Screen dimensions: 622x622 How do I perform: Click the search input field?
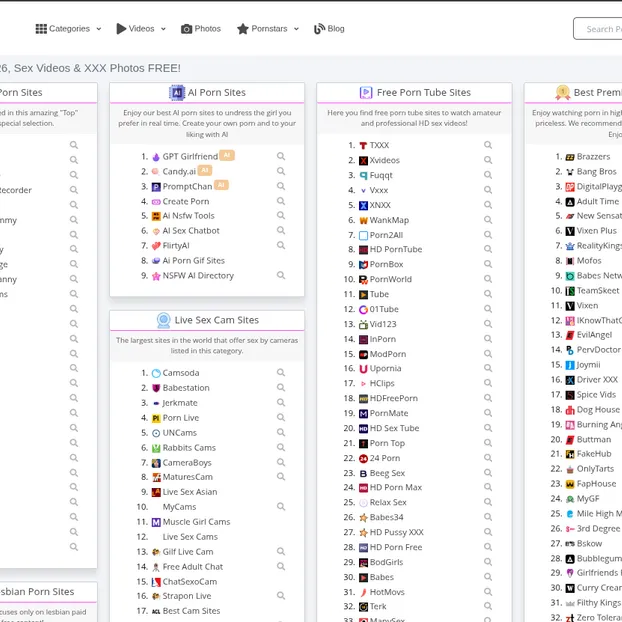click(x=598, y=29)
